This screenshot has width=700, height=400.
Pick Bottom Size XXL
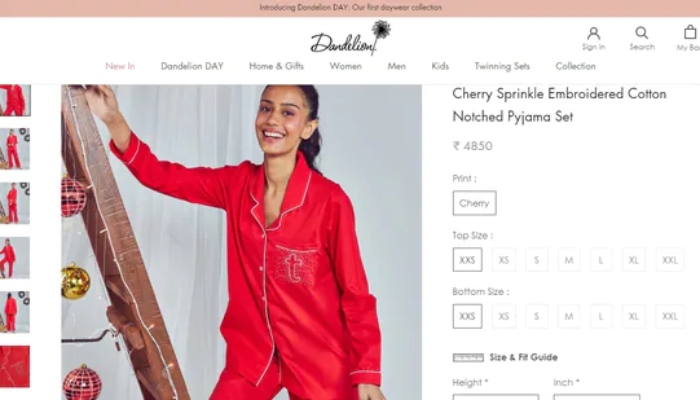click(670, 316)
